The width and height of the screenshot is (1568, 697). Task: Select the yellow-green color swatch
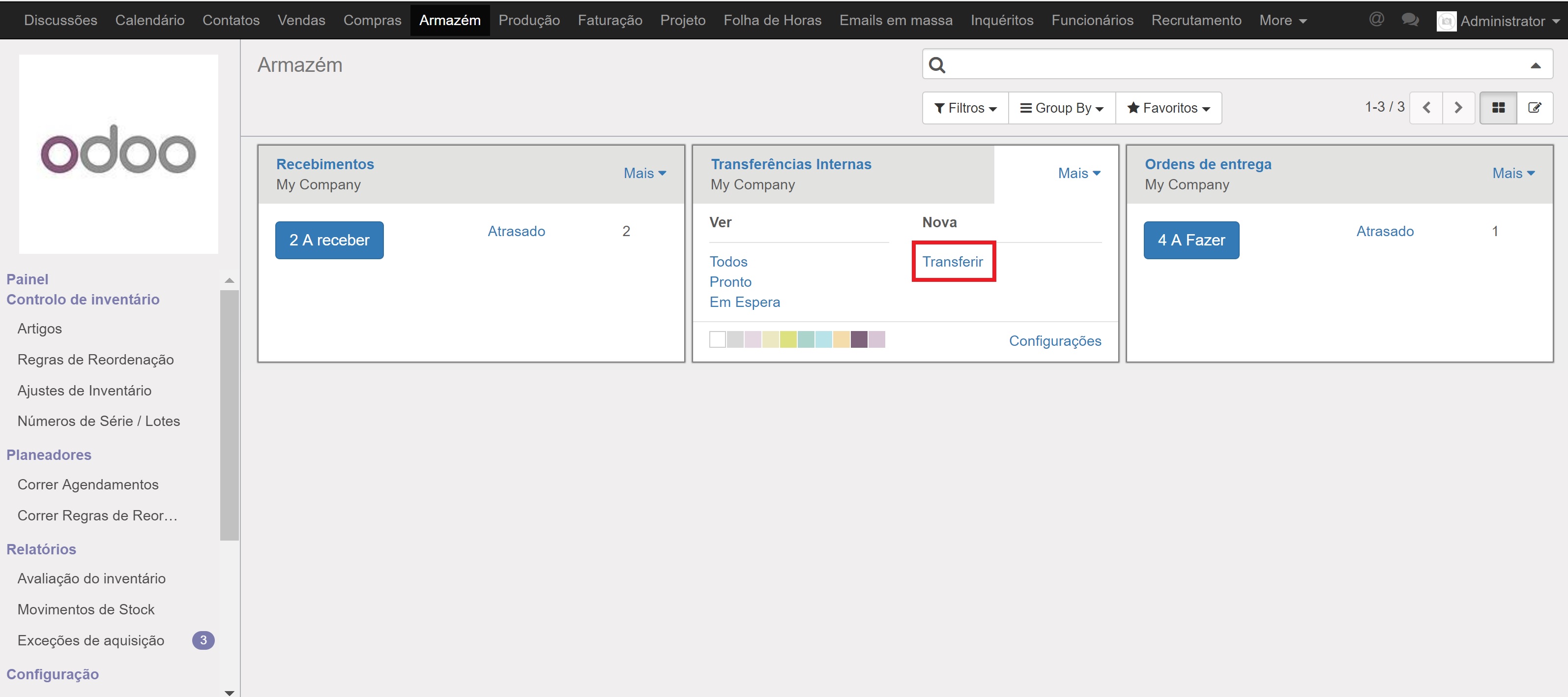click(788, 339)
